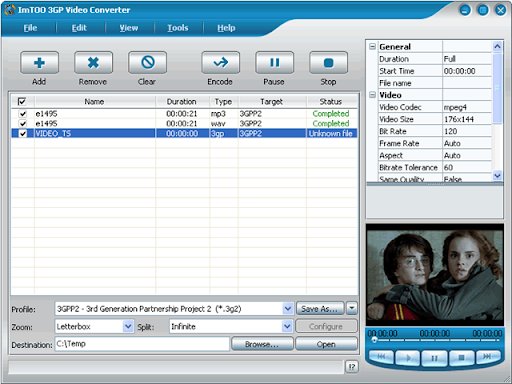This screenshot has width=512, height=384.
Task: Open the Edit menu
Action: point(79,28)
